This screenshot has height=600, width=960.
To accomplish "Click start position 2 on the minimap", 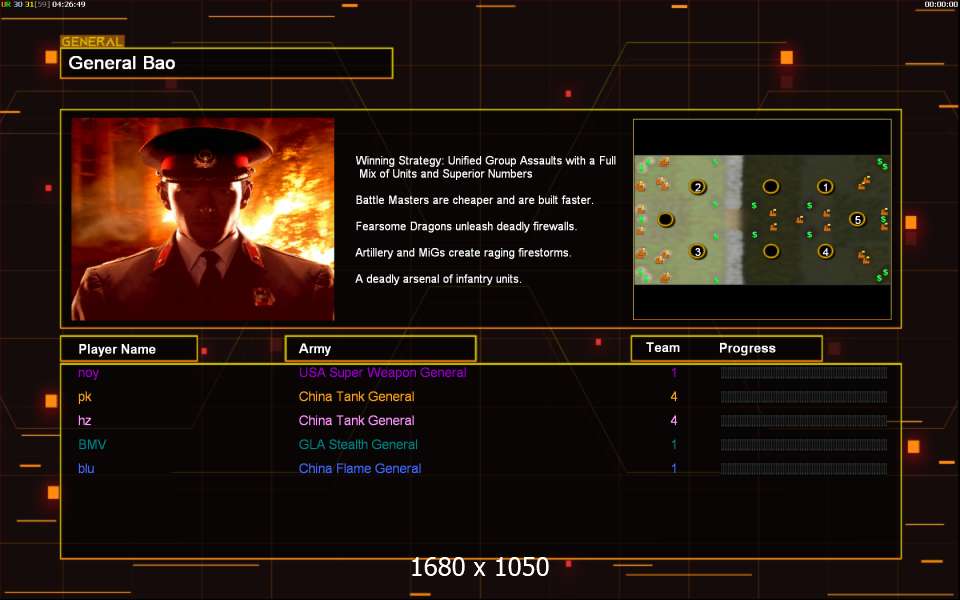I will (697, 187).
